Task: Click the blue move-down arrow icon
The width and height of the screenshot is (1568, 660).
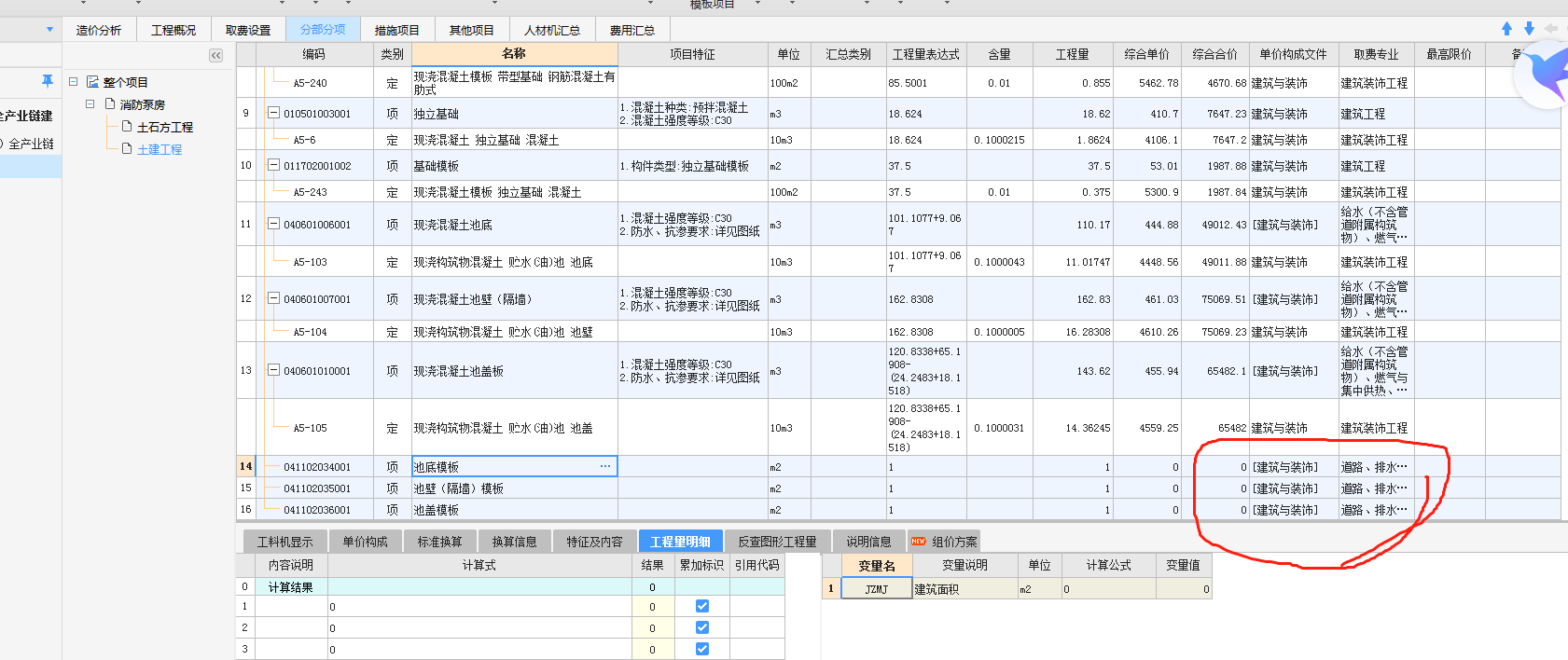Action: [1529, 29]
